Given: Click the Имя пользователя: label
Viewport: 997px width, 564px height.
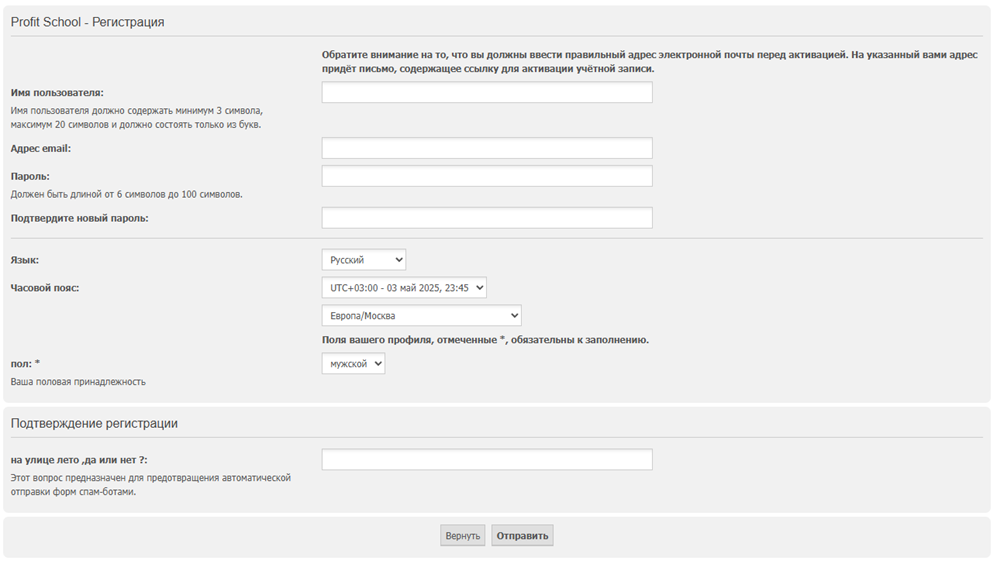Looking at the screenshot, I should (x=57, y=93).
